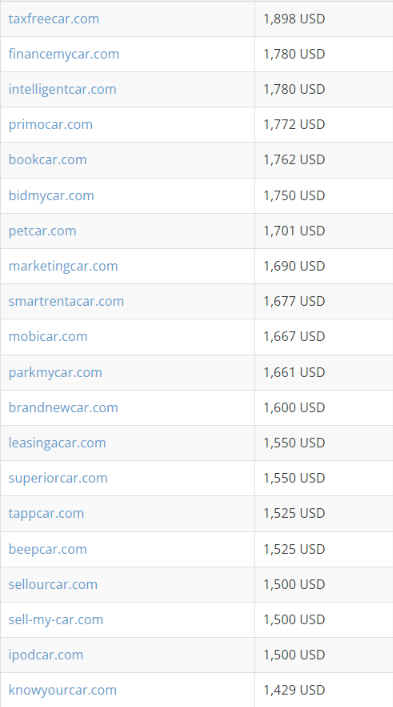Open the parkmycar.com link
This screenshot has width=393, height=707.
55,372
